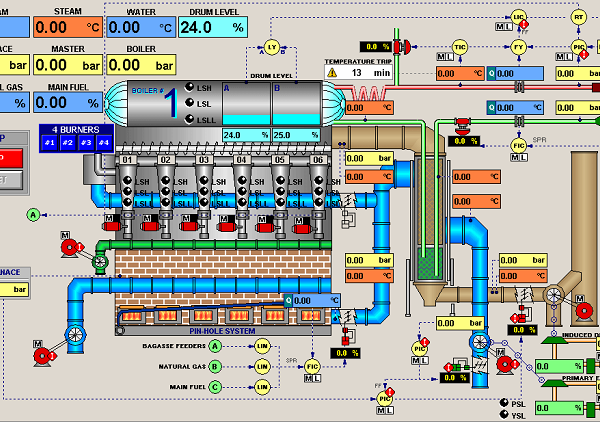Open the LIN block for bagasse feeders
The image size is (600, 422).
262,346
